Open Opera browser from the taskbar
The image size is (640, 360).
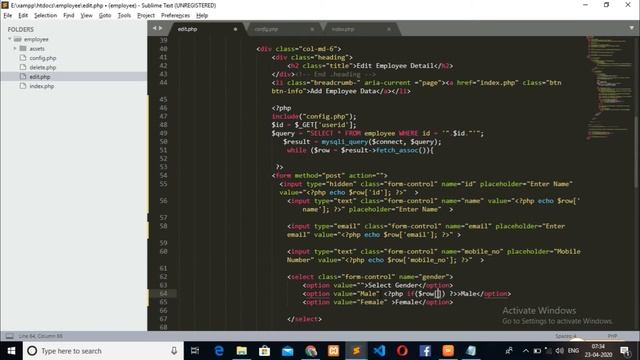tap(402, 351)
